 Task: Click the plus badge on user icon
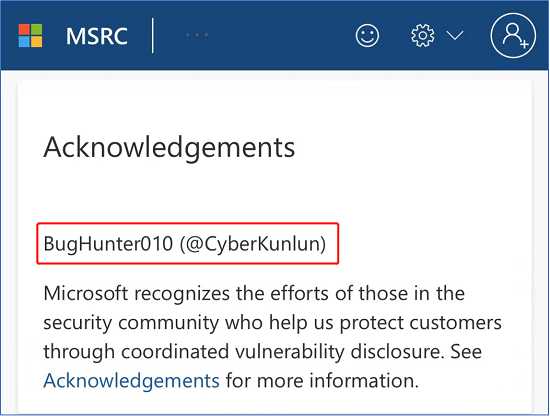click(x=524, y=45)
